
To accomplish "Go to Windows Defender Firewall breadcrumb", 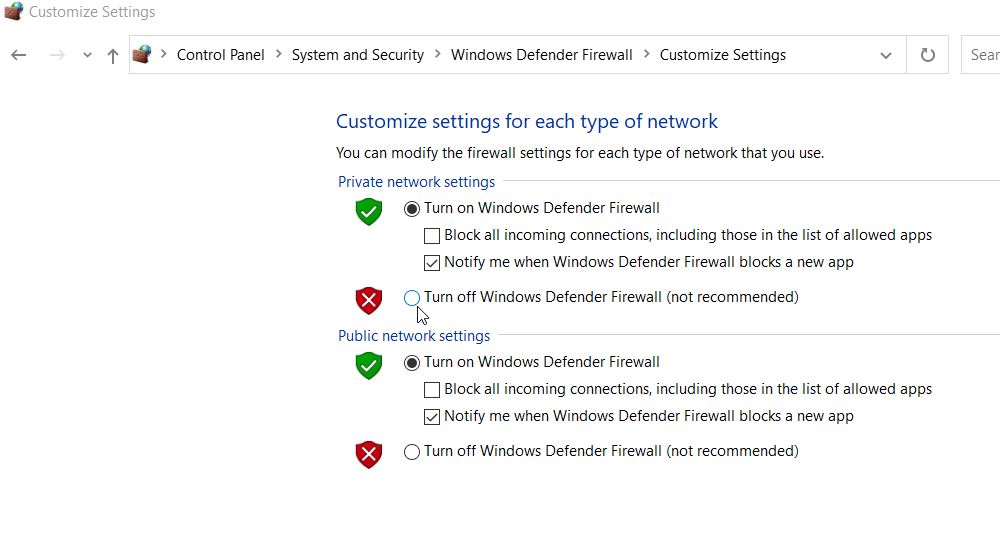I will click(541, 55).
